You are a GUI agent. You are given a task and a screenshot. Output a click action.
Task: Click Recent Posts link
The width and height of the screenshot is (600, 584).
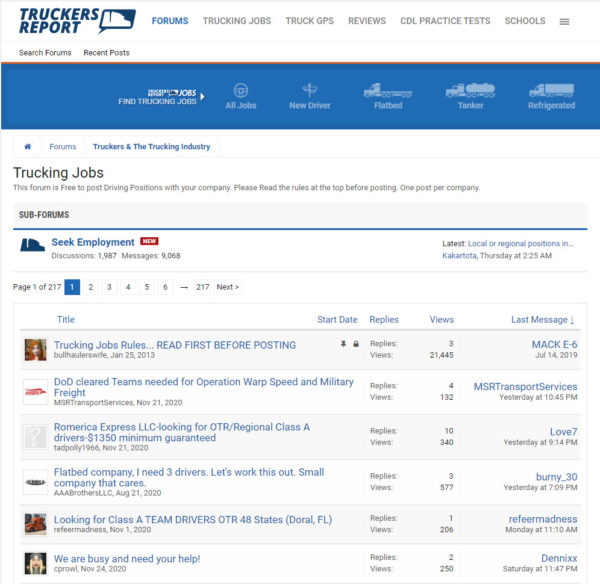106,53
